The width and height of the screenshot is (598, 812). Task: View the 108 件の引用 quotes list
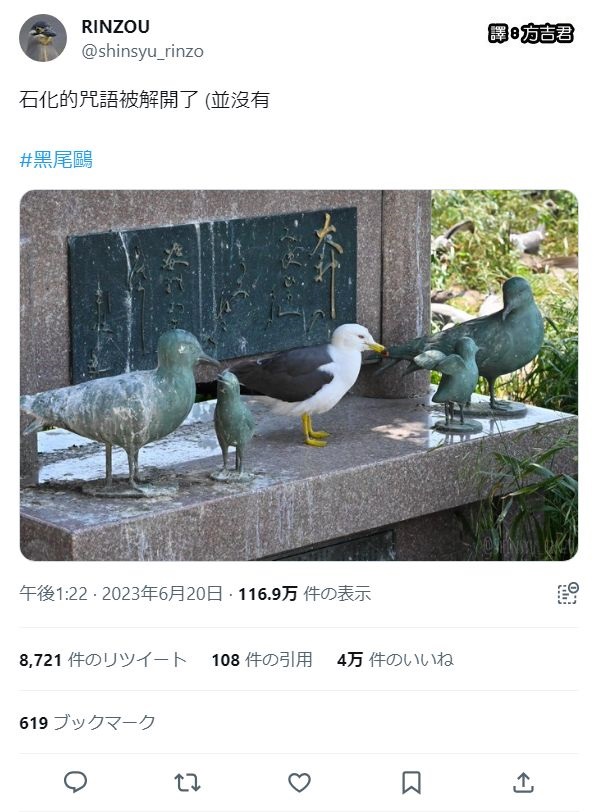pos(262,660)
